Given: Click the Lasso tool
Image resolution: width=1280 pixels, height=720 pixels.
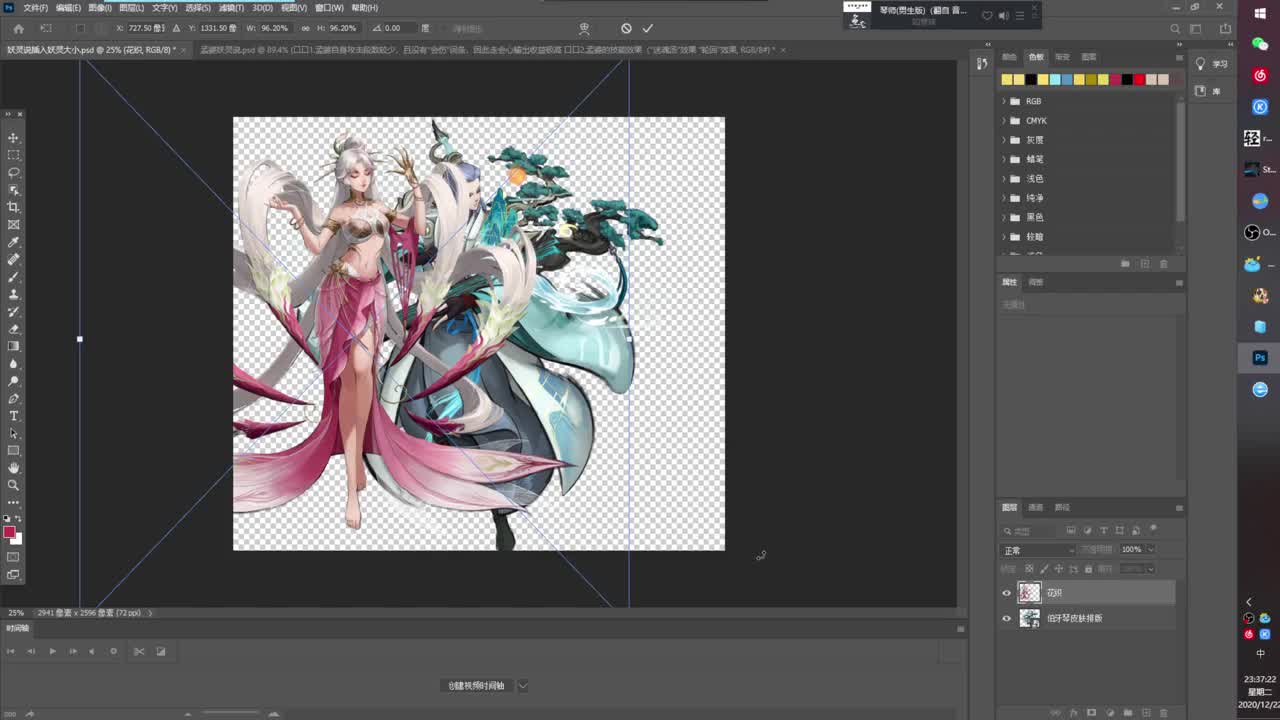Looking at the screenshot, I should coord(13,173).
